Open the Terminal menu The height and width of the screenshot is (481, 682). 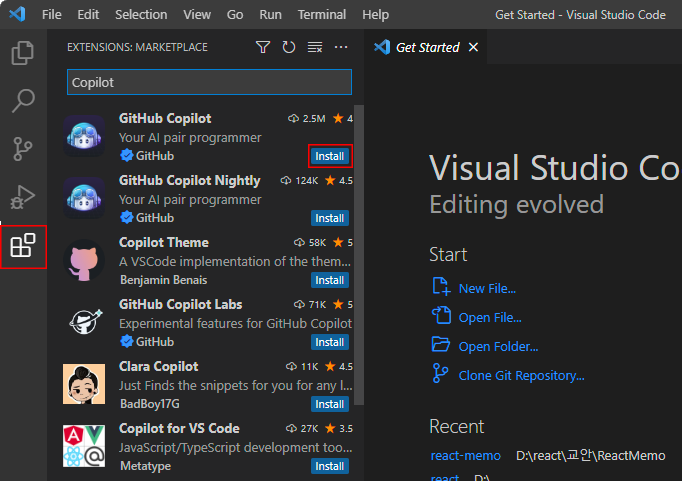322,15
